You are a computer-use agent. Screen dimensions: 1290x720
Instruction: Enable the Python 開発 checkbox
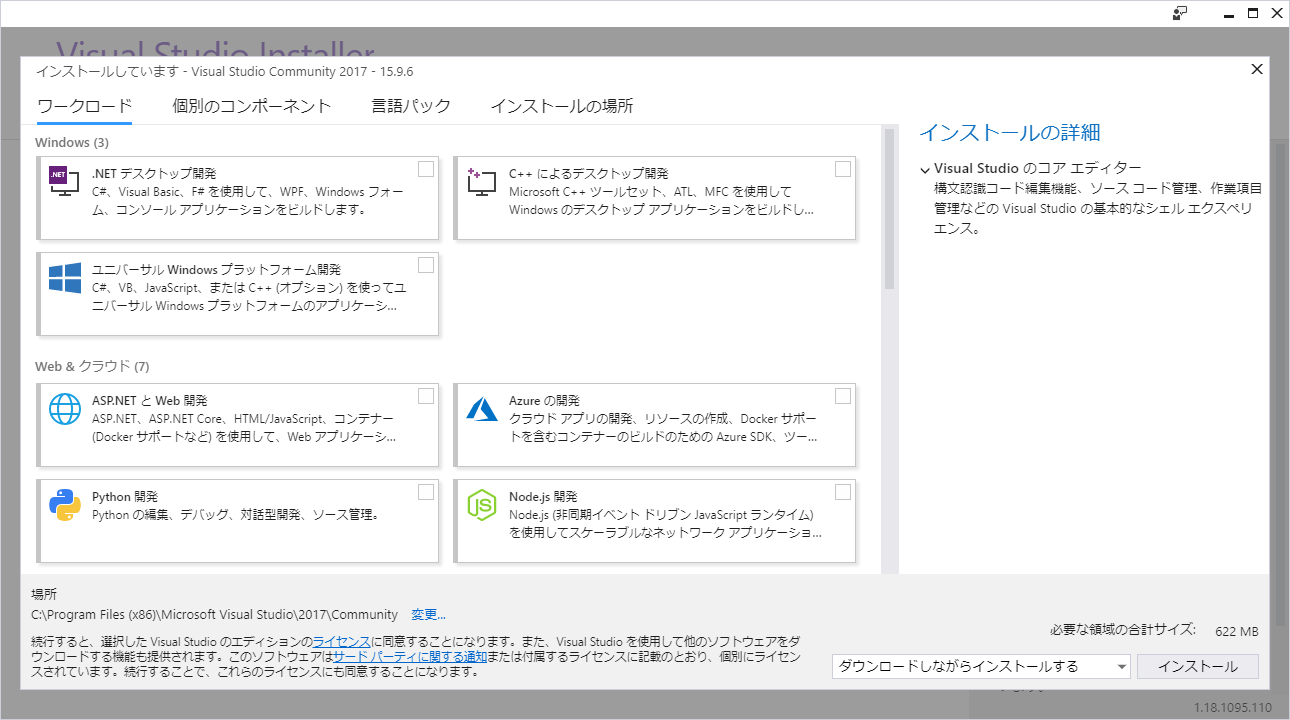click(x=426, y=492)
